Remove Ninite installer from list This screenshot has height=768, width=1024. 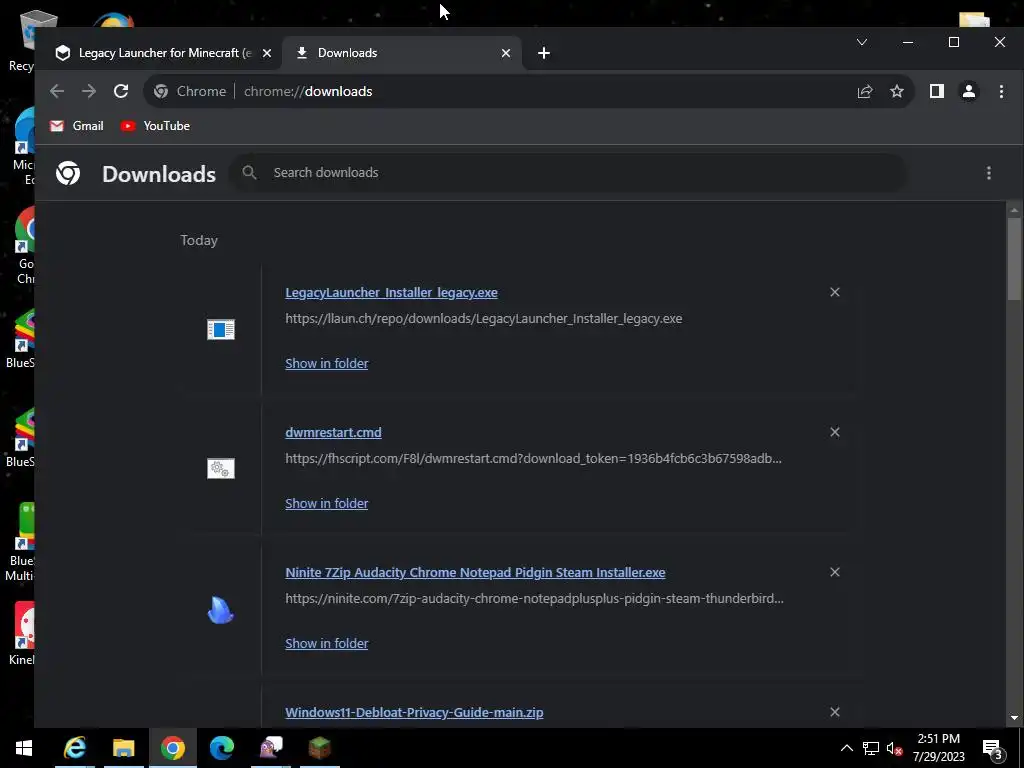coord(835,571)
